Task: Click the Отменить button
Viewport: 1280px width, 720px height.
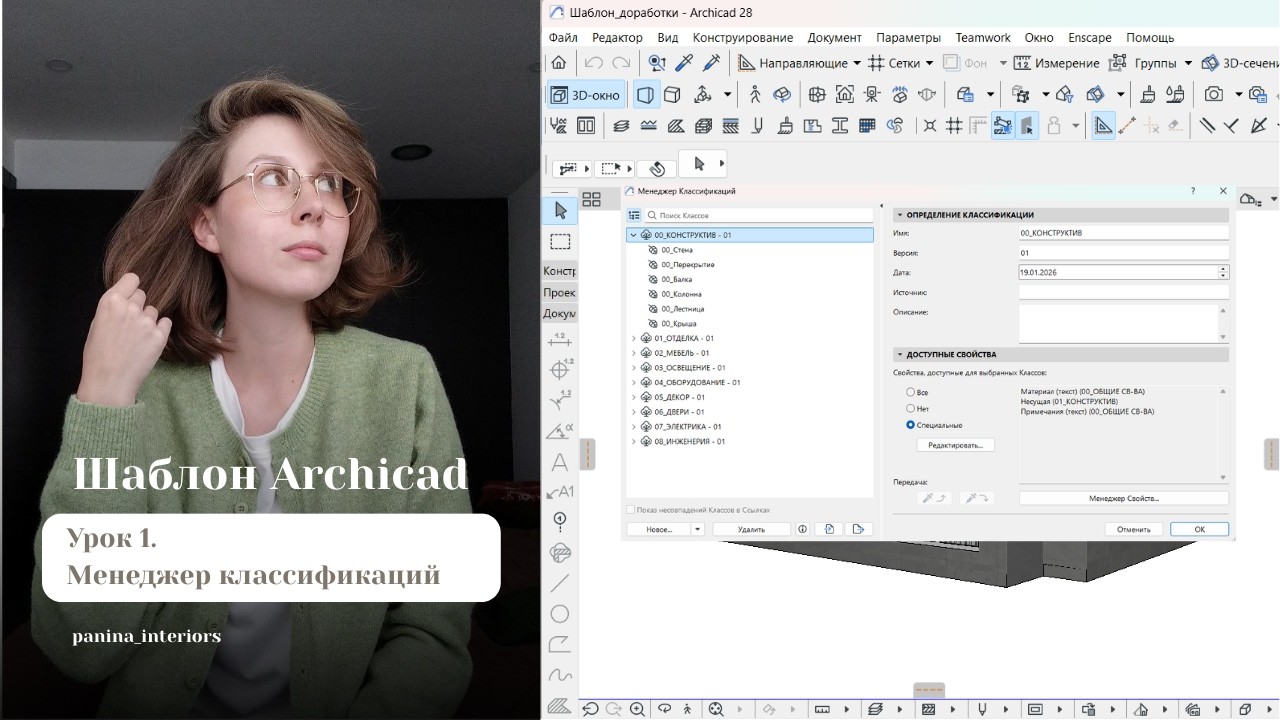Action: [1134, 529]
